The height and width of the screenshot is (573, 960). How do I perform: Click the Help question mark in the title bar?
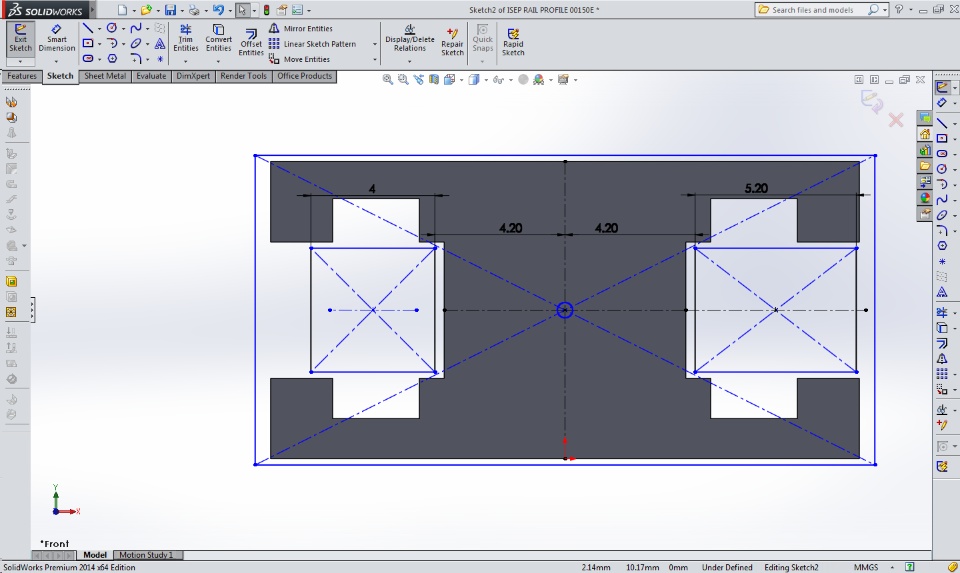coord(899,10)
